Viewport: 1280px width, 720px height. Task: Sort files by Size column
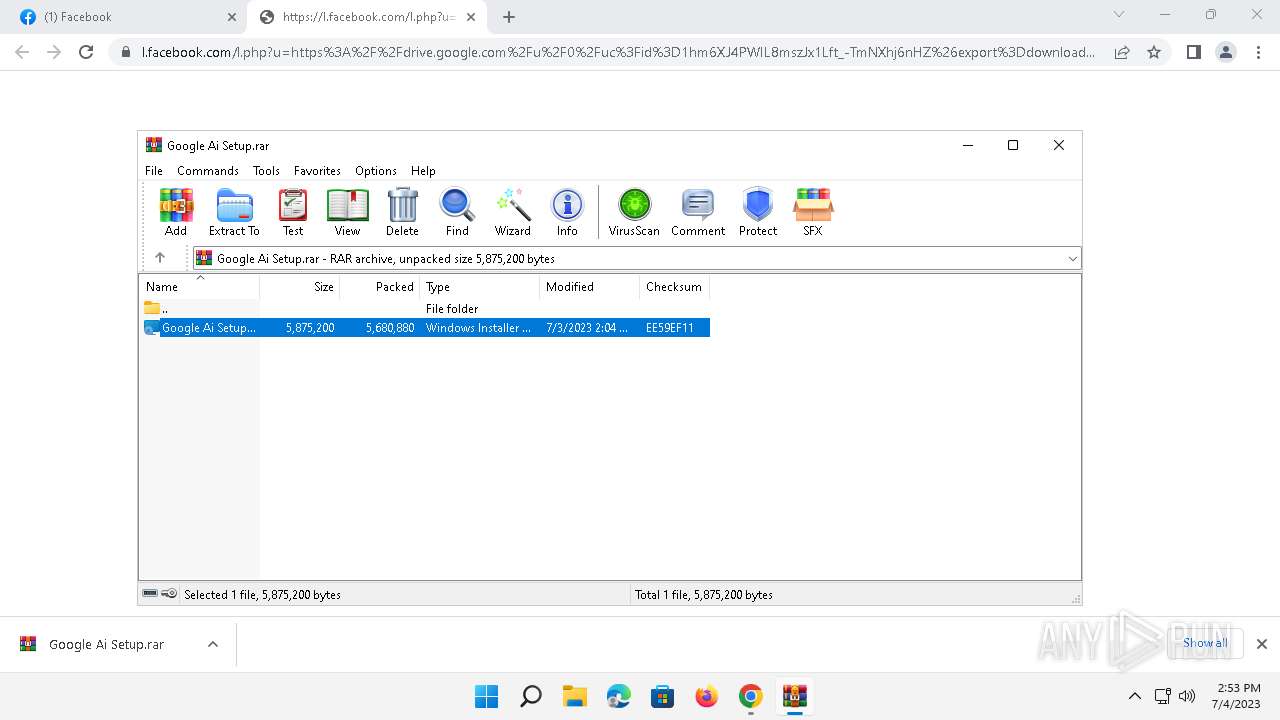tap(300, 287)
